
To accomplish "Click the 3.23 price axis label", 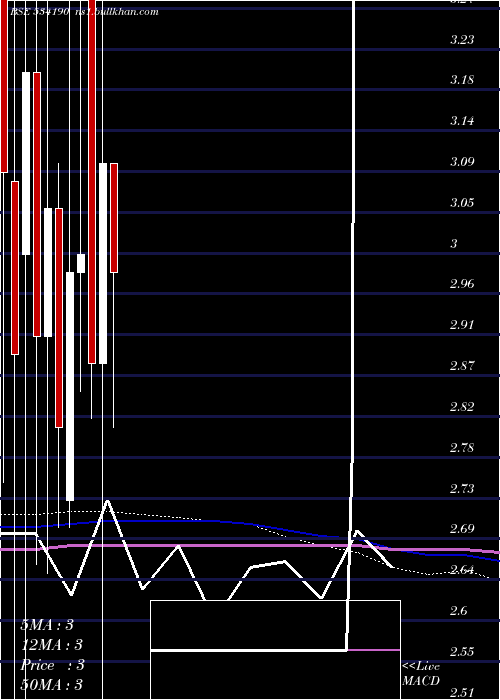I will coord(462,40).
